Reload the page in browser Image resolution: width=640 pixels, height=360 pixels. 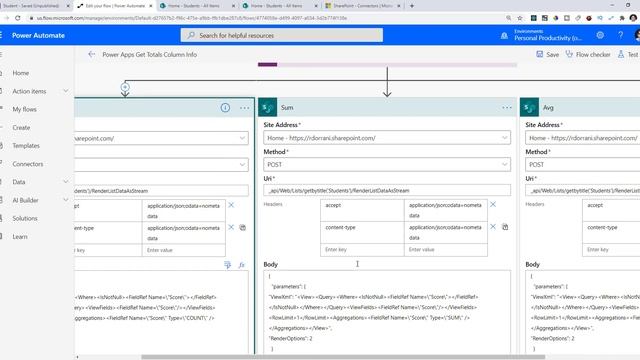(18, 18)
